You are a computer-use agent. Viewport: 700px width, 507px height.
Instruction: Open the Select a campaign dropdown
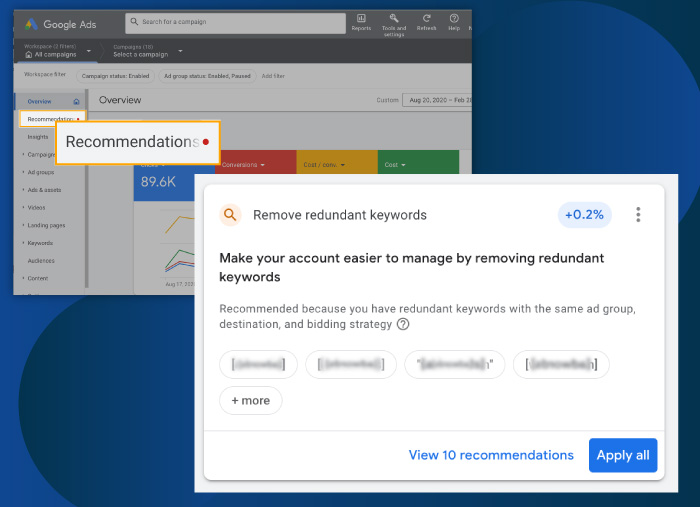(x=180, y=50)
